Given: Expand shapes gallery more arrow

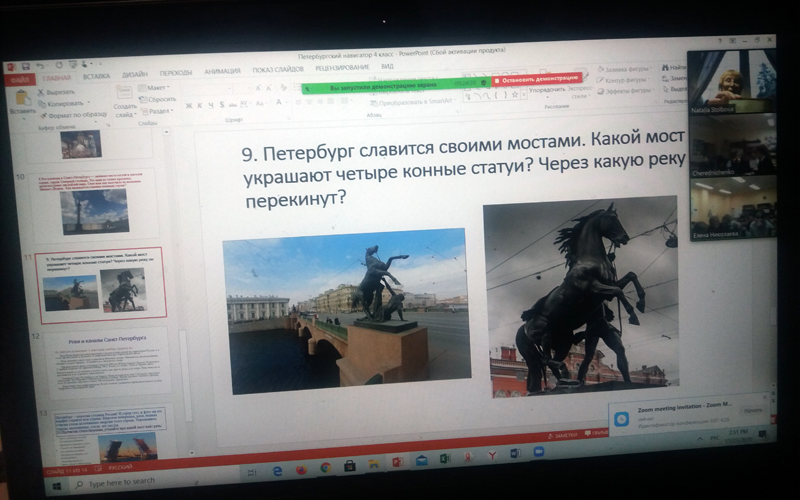Looking at the screenshot, I should pos(523,94).
